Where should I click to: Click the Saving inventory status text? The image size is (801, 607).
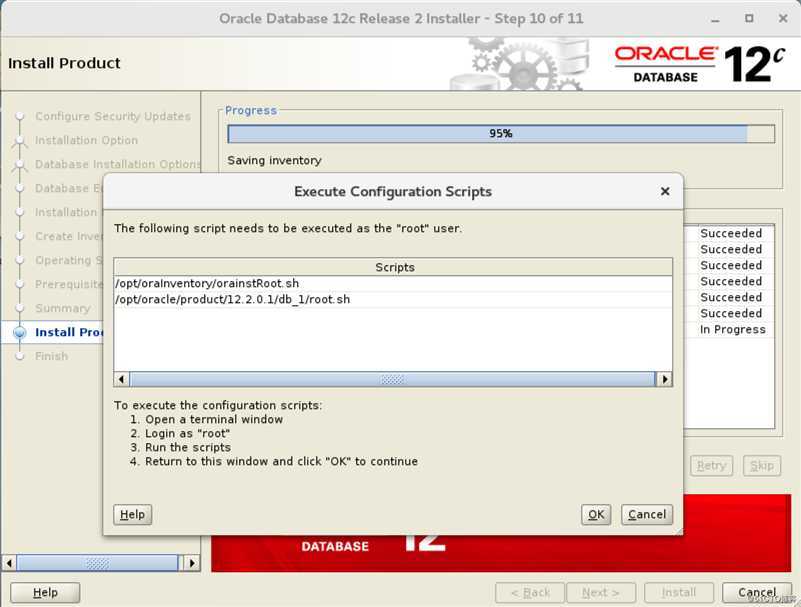click(274, 160)
